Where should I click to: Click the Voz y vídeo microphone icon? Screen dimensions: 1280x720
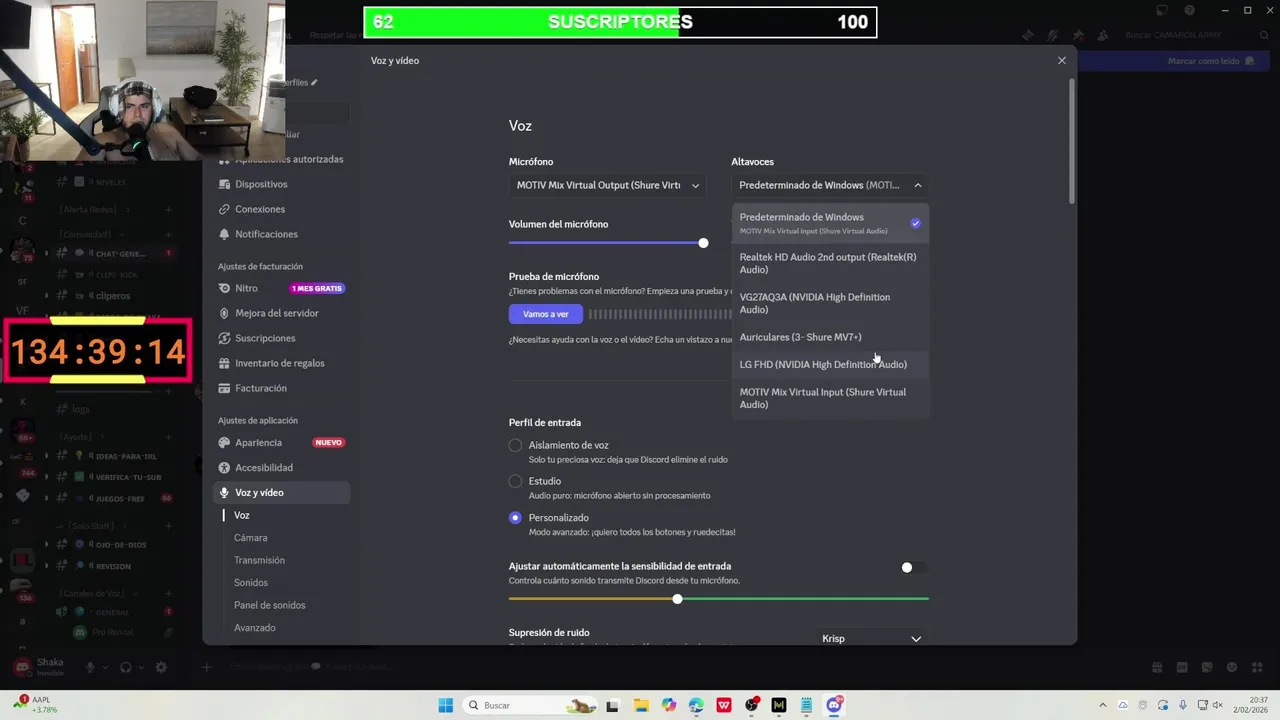(x=225, y=492)
